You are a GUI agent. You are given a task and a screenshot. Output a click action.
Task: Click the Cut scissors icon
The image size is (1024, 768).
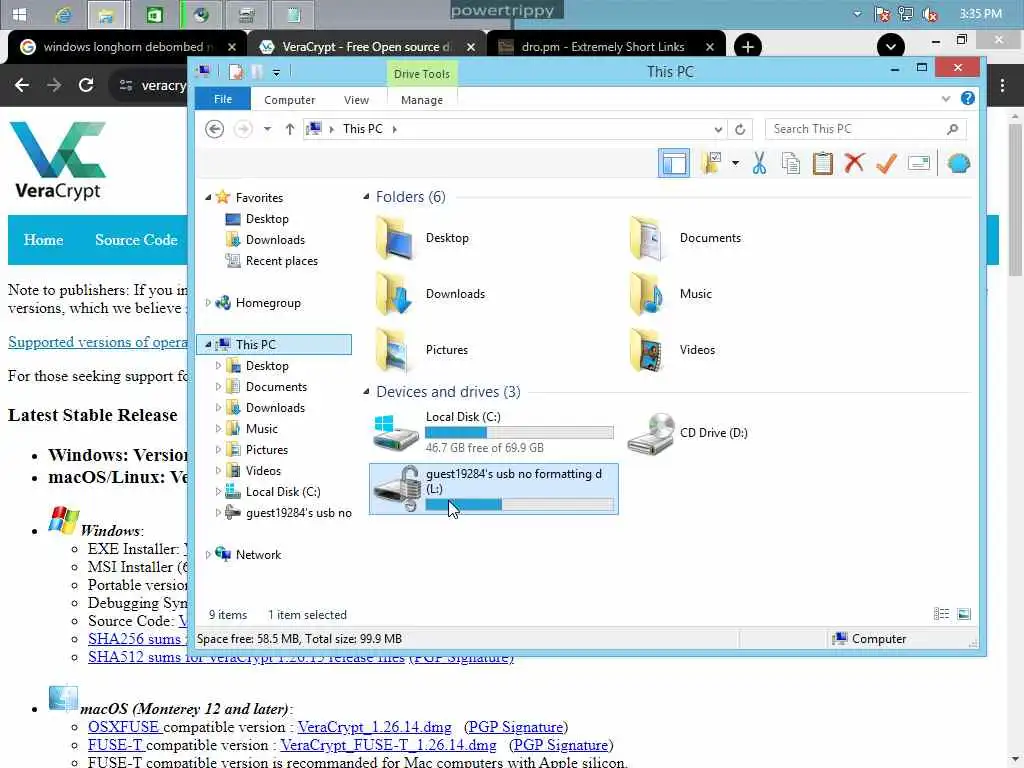pyautogui.click(x=759, y=163)
